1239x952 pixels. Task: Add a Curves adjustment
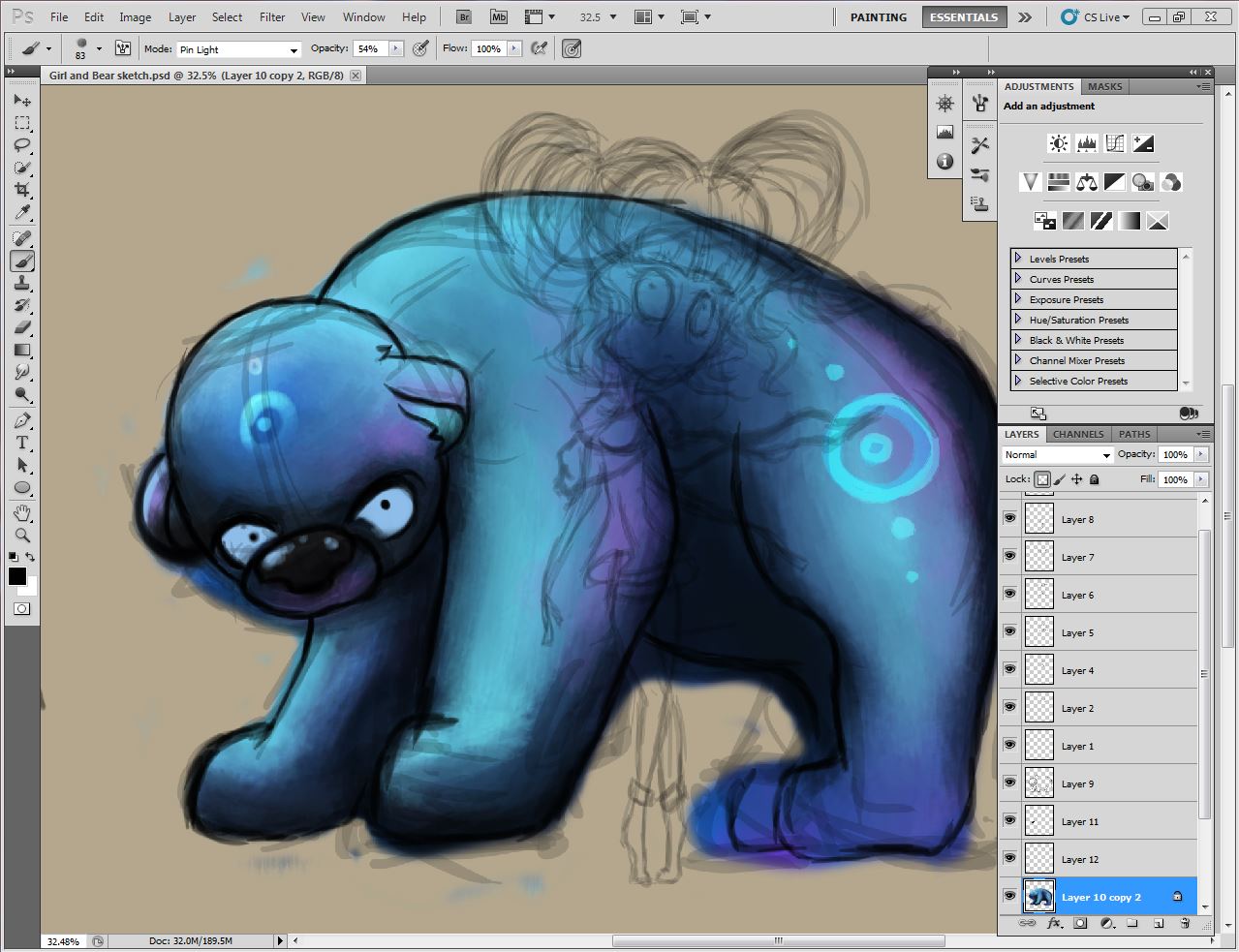(1115, 143)
